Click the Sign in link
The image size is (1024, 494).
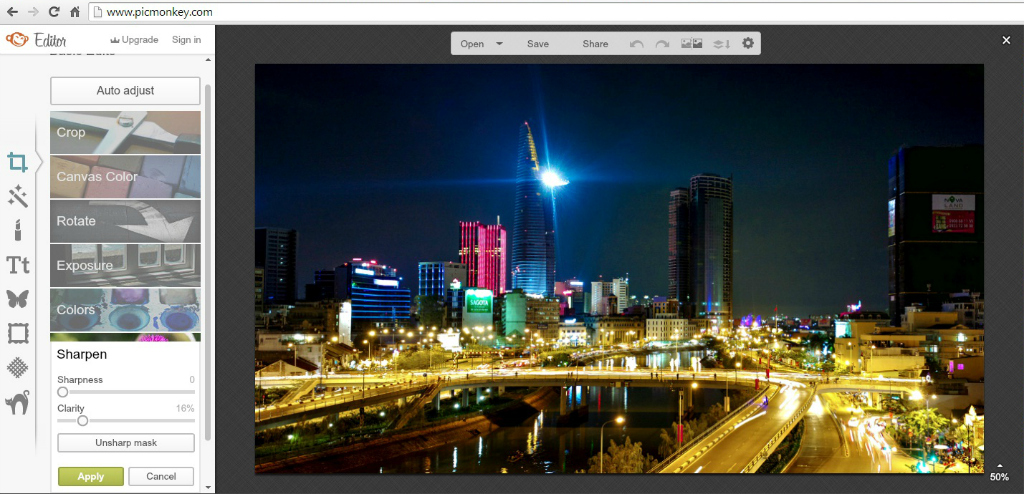[x=187, y=40]
